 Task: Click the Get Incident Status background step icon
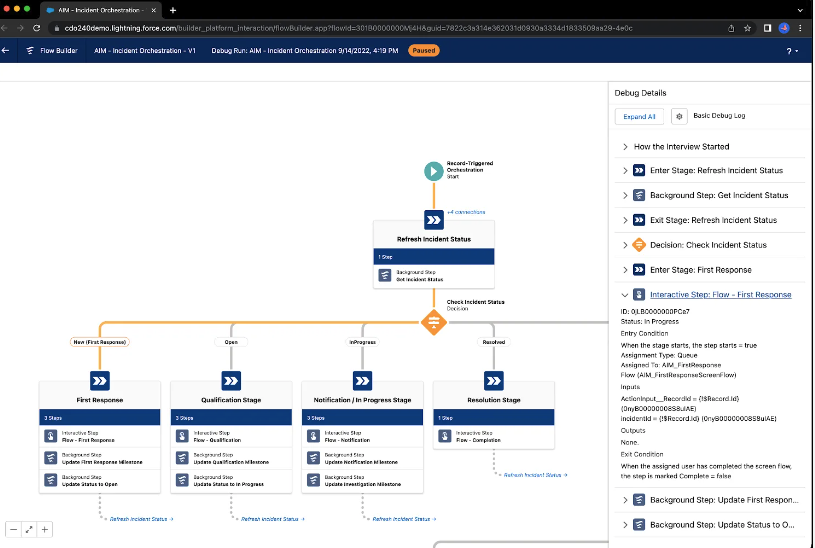pyautogui.click(x=385, y=276)
